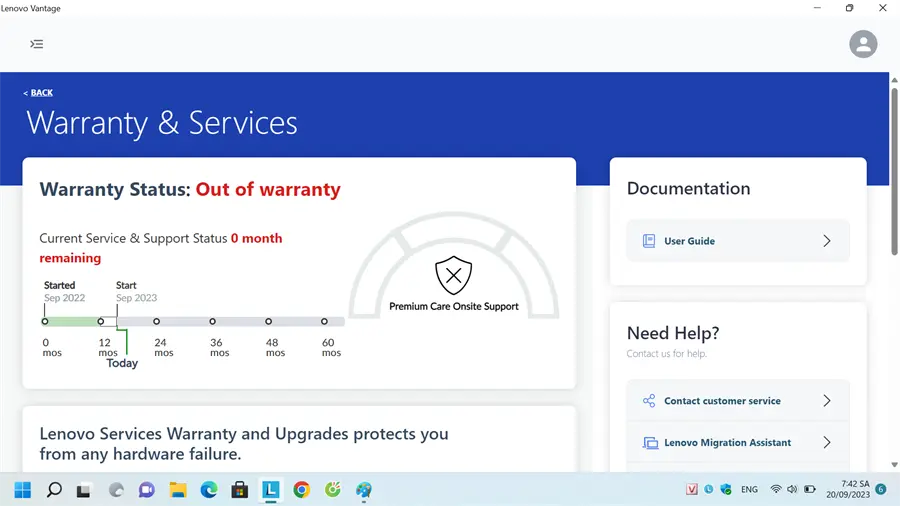Viewport: 900px width, 506px height.
Task: Switch the ENG input language indicator
Action: (749, 489)
